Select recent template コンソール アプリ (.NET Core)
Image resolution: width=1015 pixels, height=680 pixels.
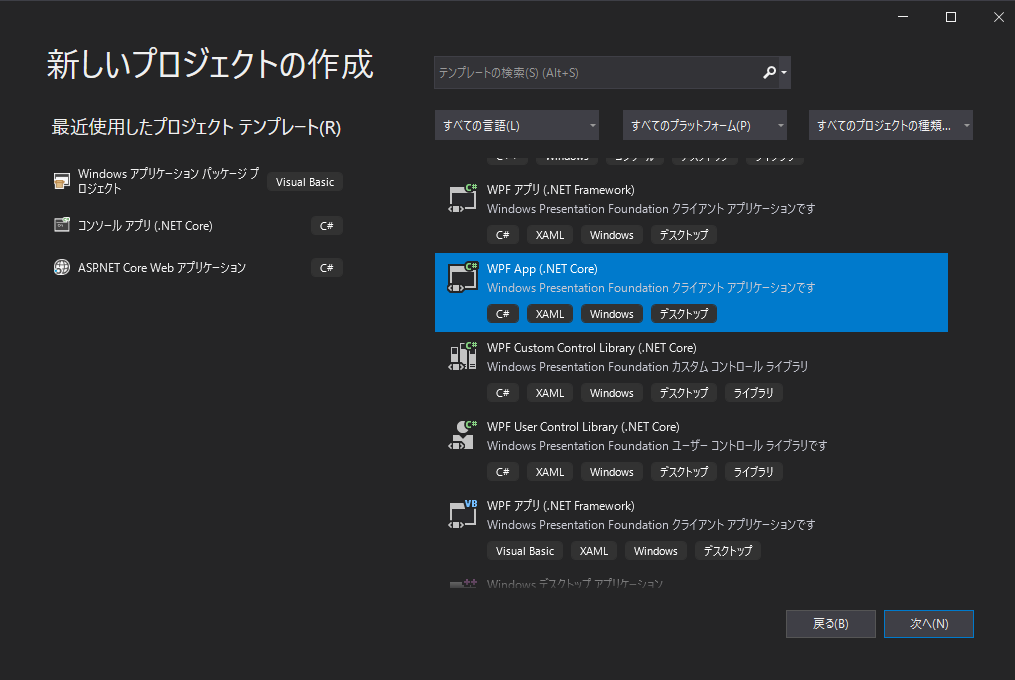(x=197, y=225)
